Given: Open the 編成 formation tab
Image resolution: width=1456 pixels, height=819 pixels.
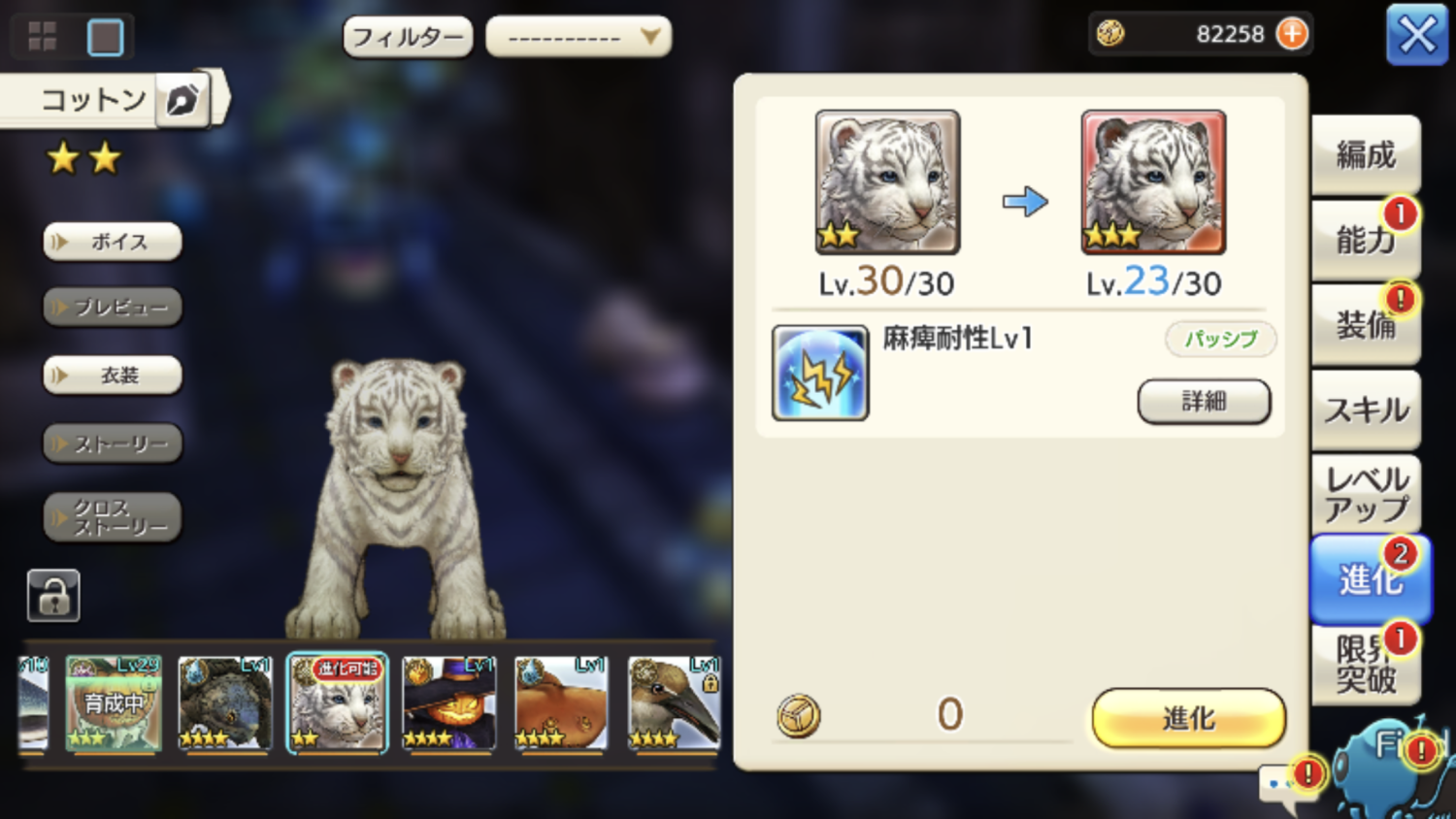Looking at the screenshot, I should point(1366,155).
